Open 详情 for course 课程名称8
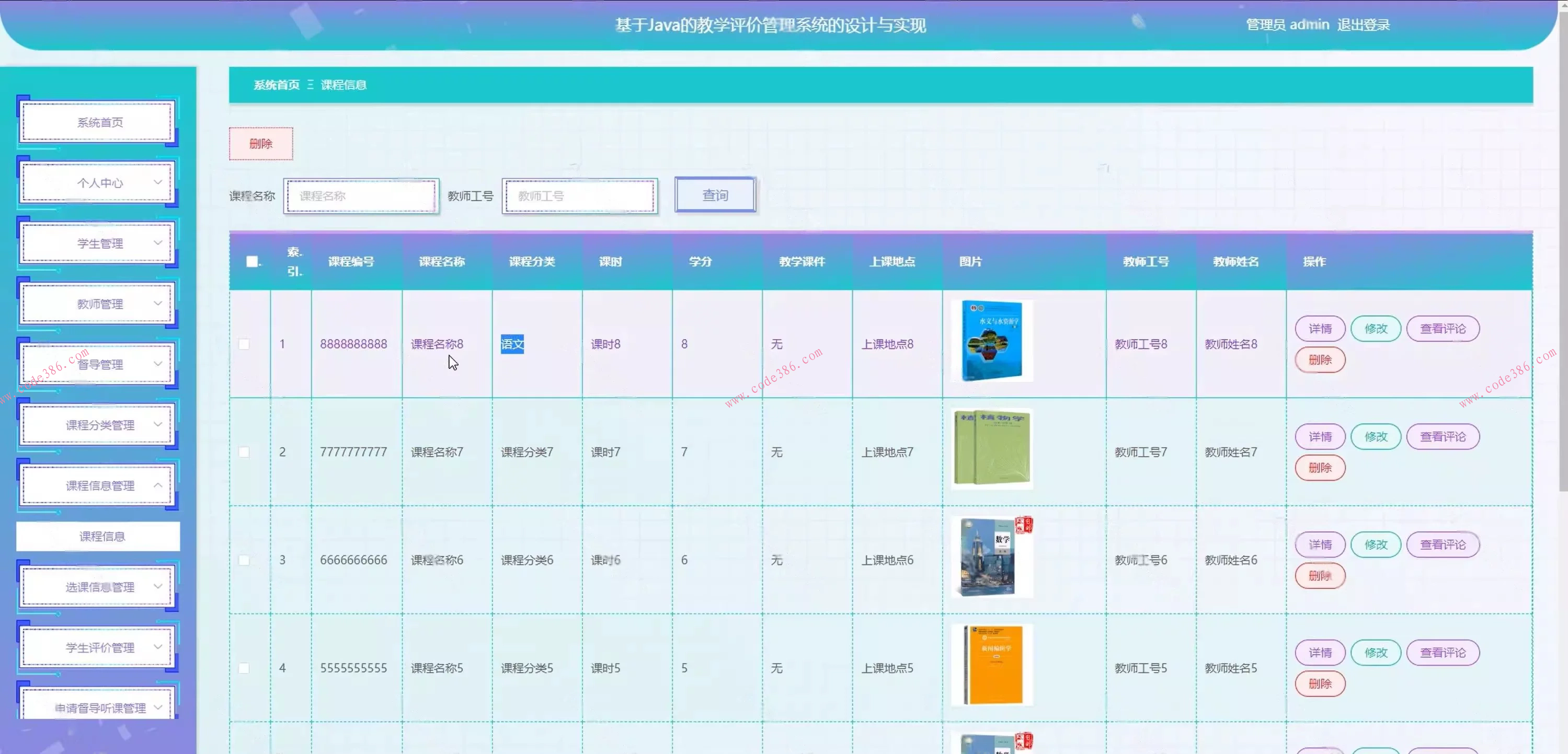This screenshot has height=754, width=1568. [1320, 329]
